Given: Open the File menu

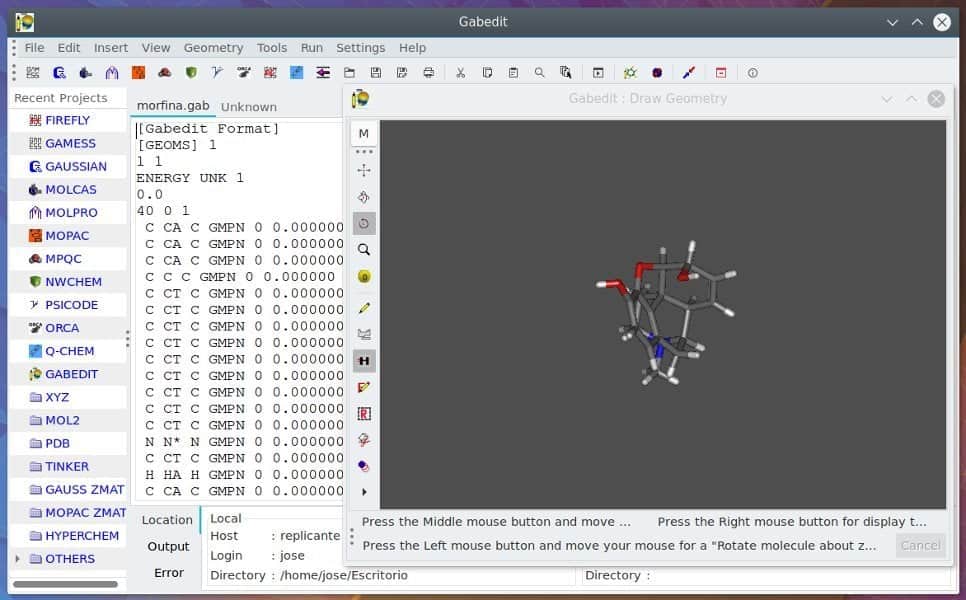Looking at the screenshot, I should pyautogui.click(x=34, y=47).
